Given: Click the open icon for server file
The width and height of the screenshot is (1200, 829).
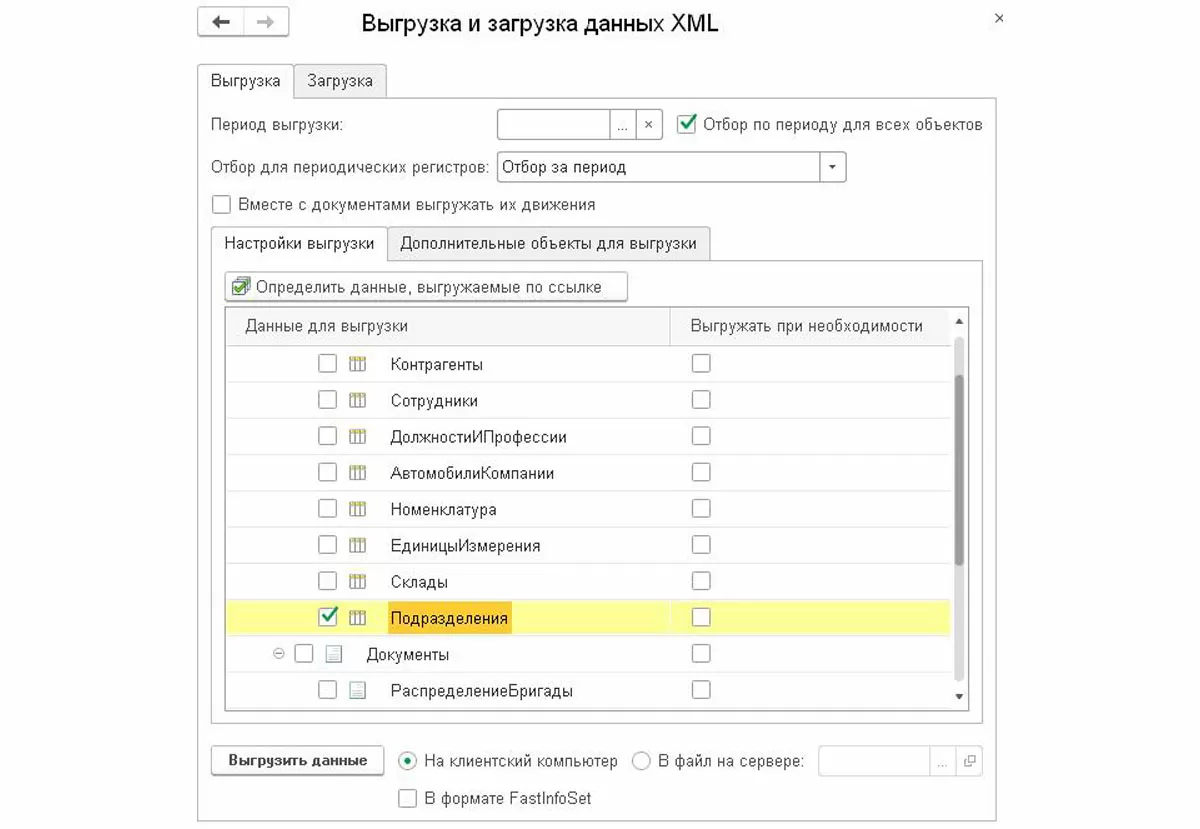Looking at the screenshot, I should [x=969, y=761].
